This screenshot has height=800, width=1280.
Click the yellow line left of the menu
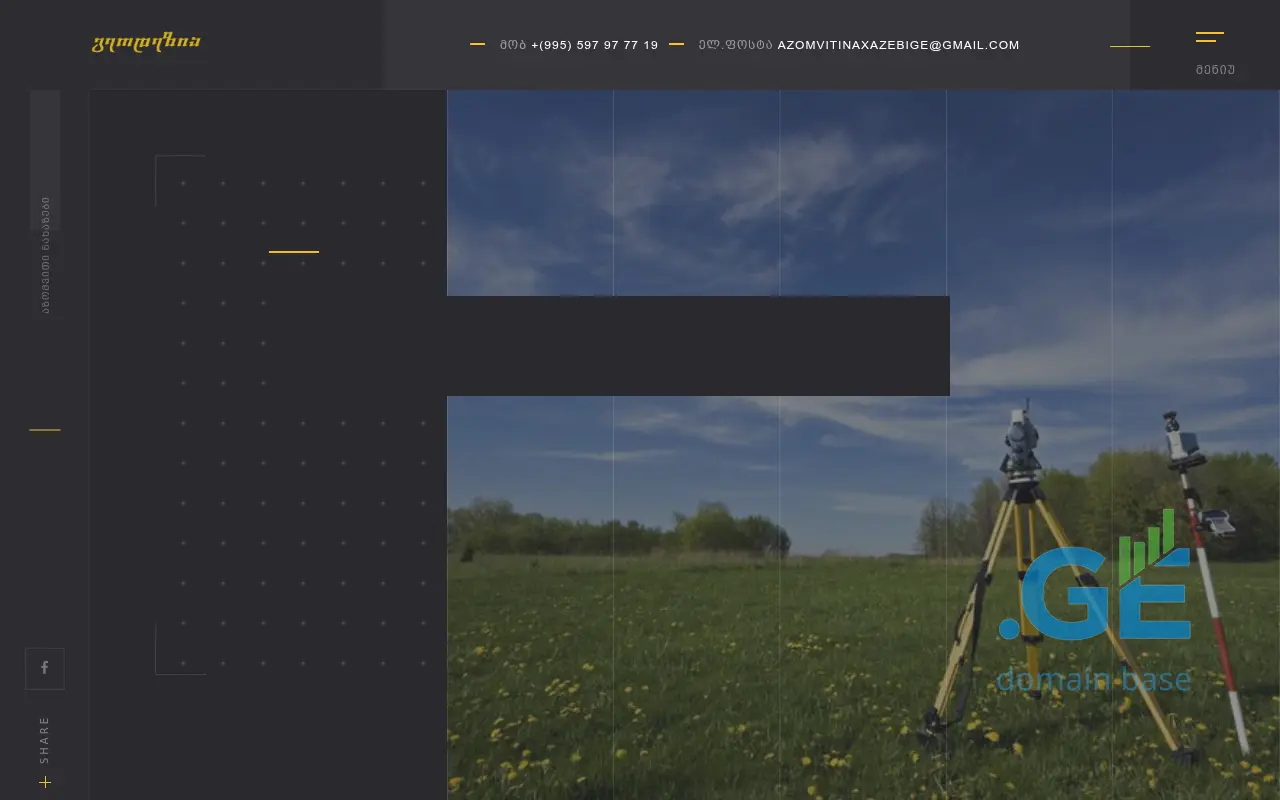tap(1129, 46)
